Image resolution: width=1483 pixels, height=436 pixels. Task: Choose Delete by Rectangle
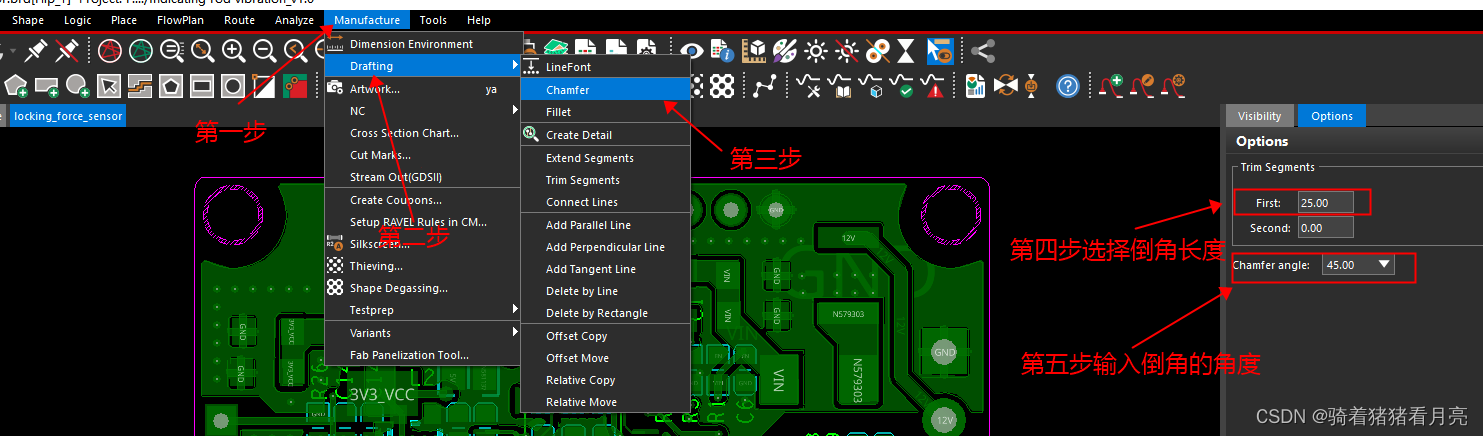[606, 313]
